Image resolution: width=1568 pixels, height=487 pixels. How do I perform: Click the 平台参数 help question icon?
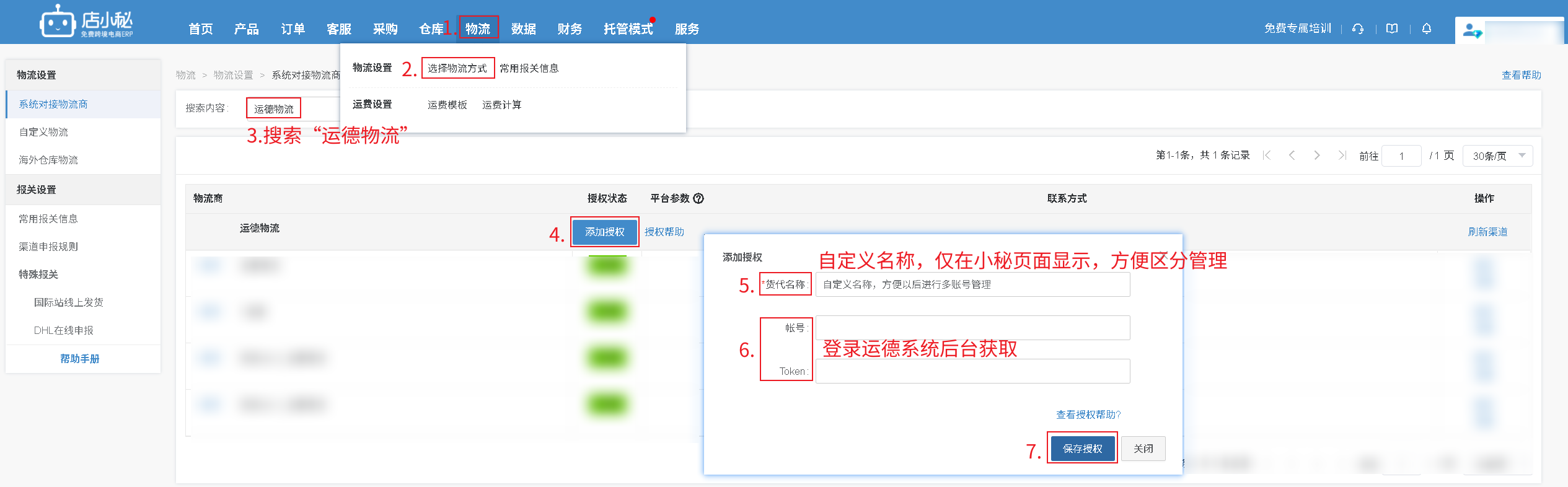coord(698,198)
